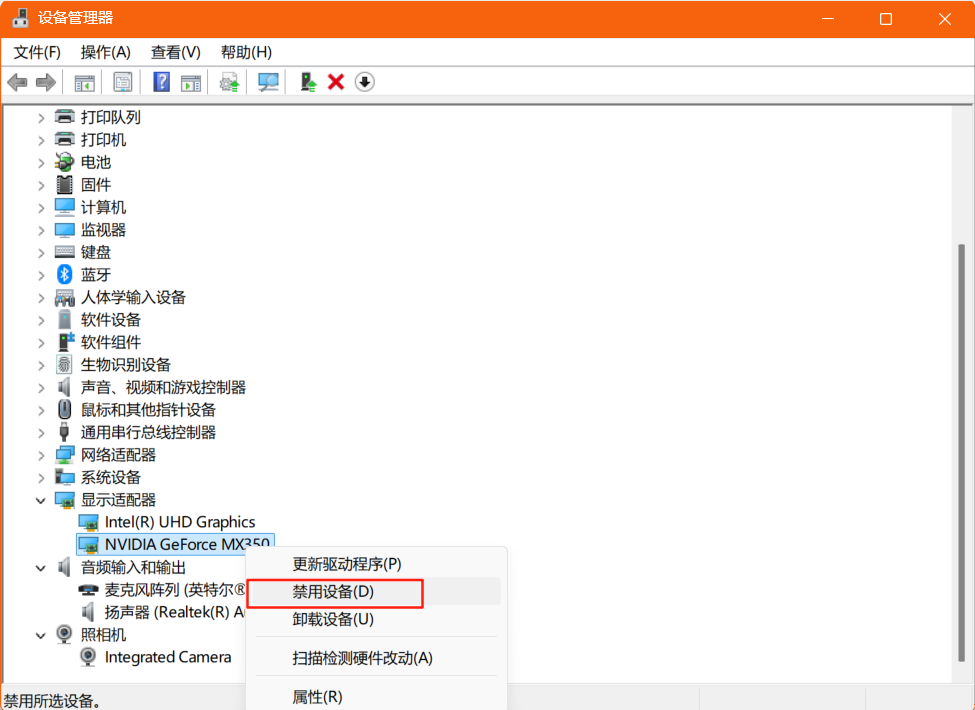Expand the 打印队列 node
Image resolution: width=975 pixels, height=710 pixels.
[41, 118]
